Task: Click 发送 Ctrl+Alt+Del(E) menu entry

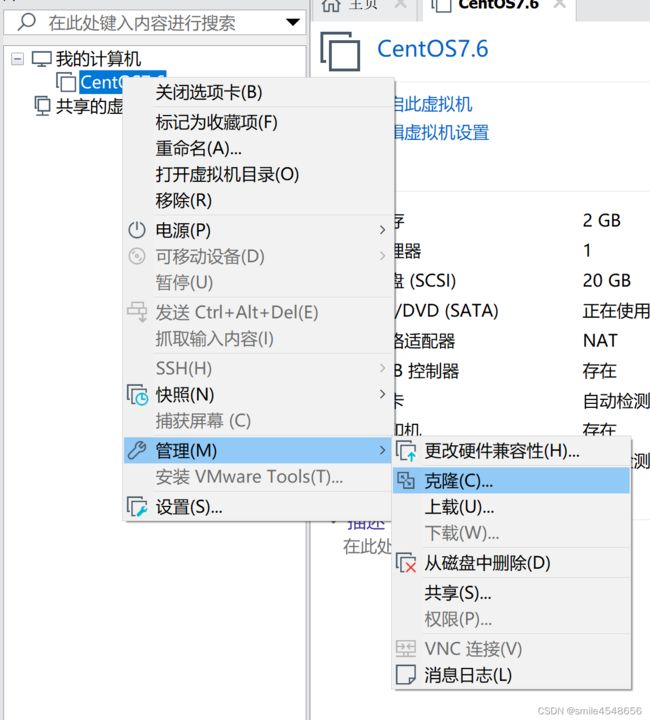Action: [258, 312]
